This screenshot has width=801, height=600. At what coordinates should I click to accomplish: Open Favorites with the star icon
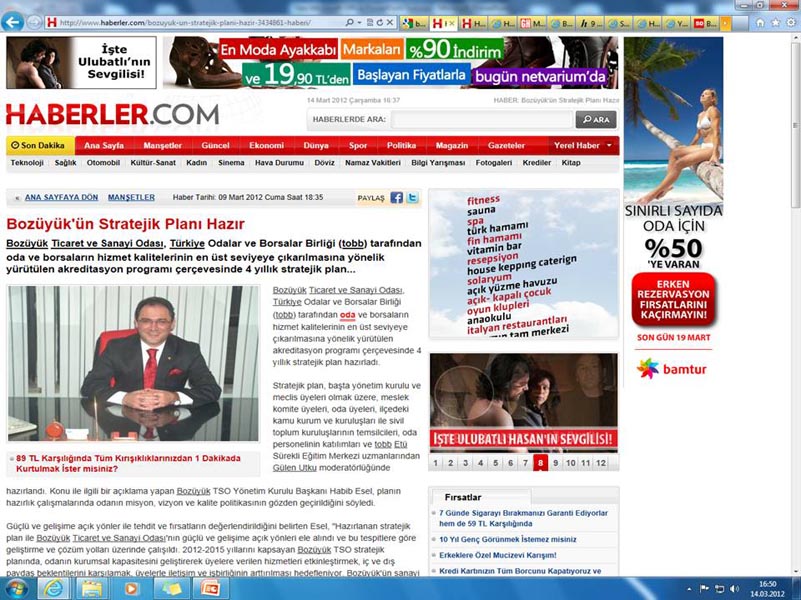point(775,22)
